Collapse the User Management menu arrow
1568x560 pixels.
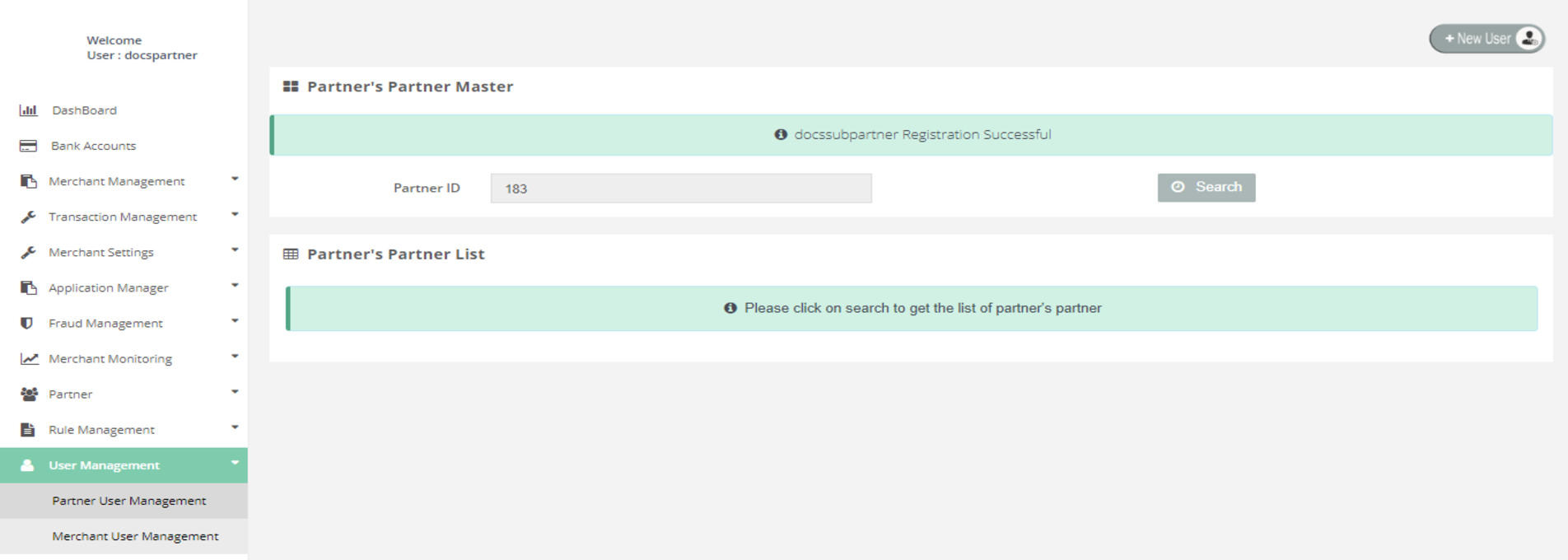coord(235,463)
